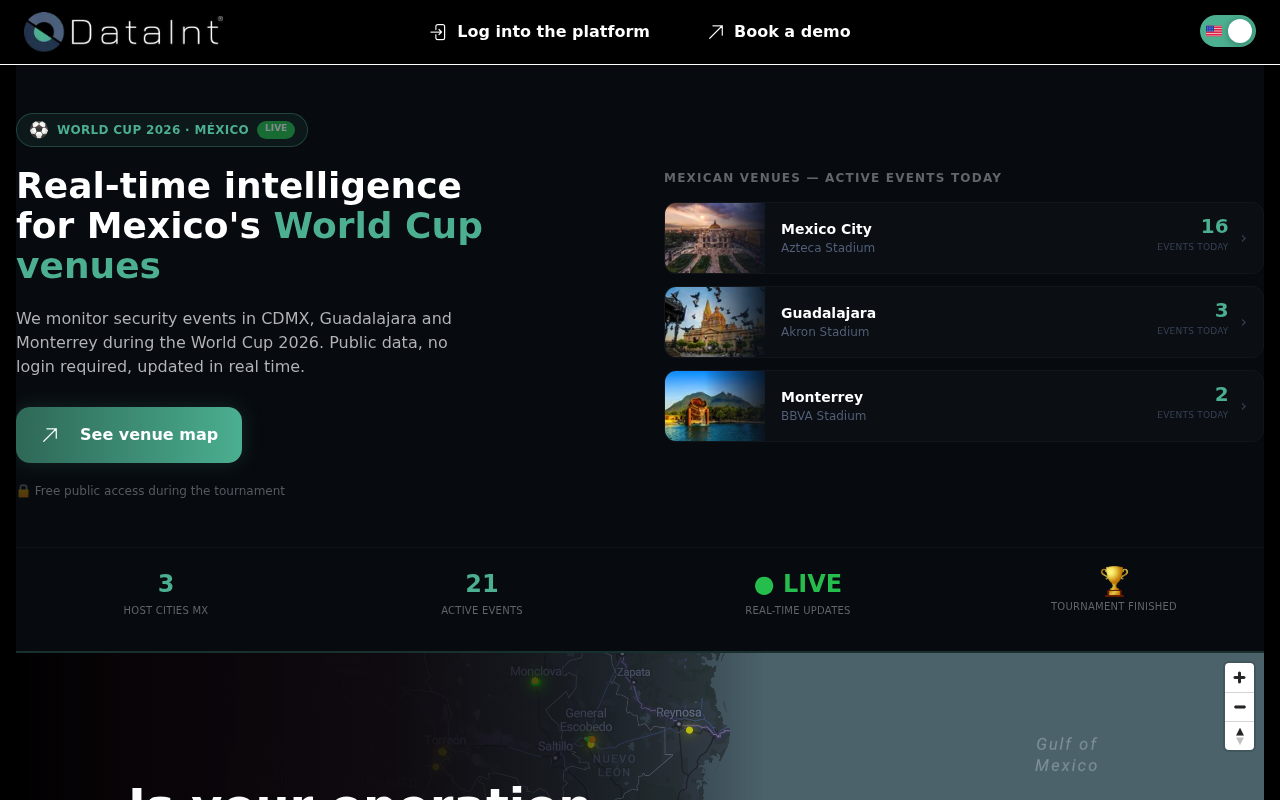Select the Mexico City venue title

pyautogui.click(x=826, y=229)
